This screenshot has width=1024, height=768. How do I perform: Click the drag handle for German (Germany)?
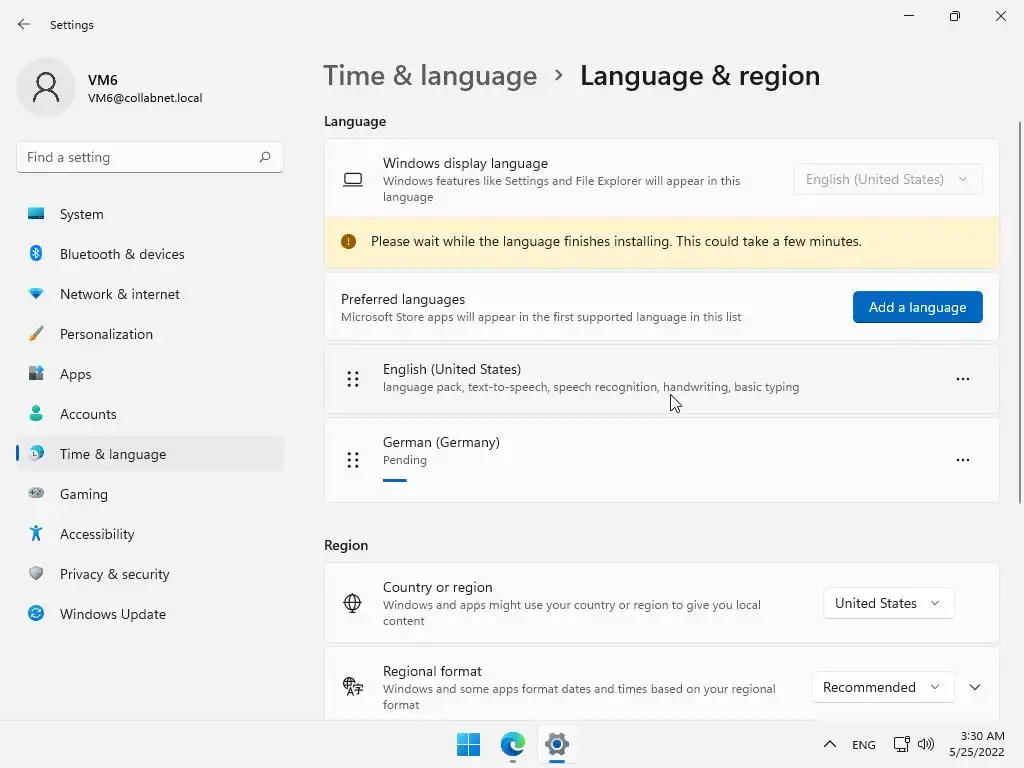353,460
